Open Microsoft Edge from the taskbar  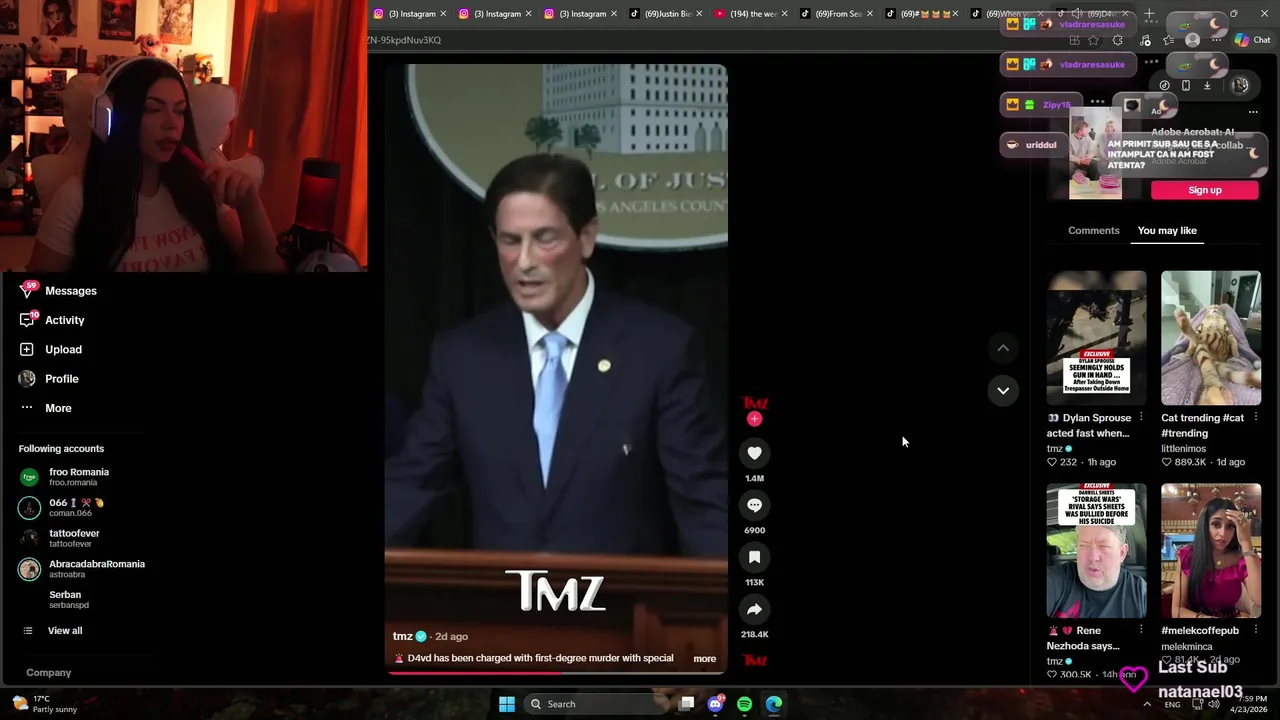(x=774, y=704)
